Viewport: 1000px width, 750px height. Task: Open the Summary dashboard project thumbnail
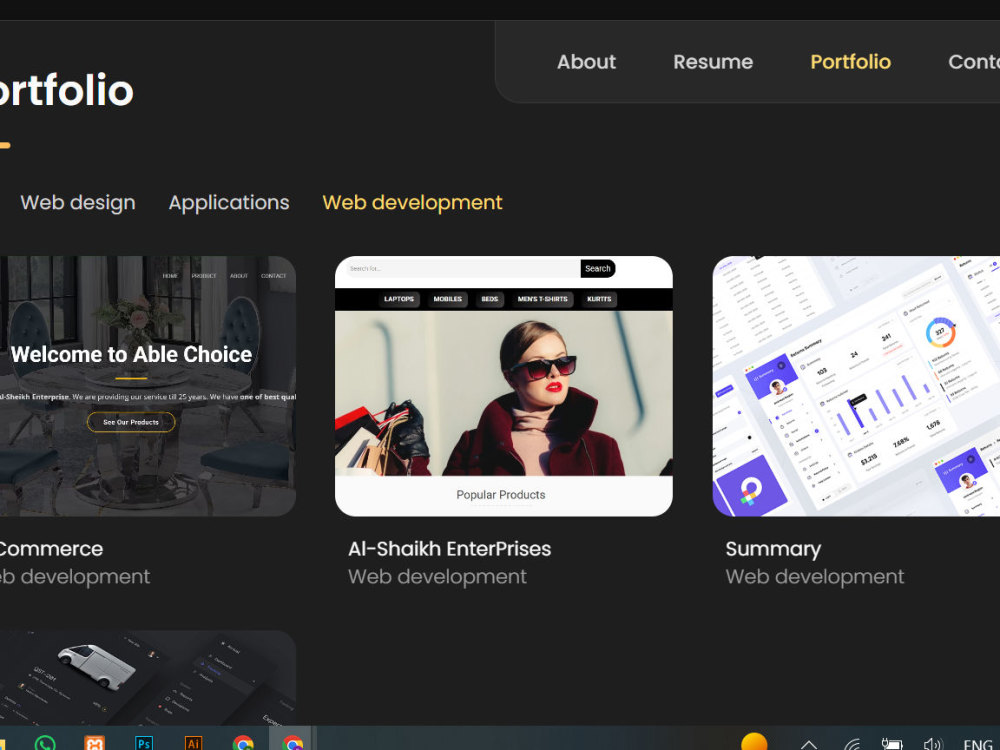(856, 386)
